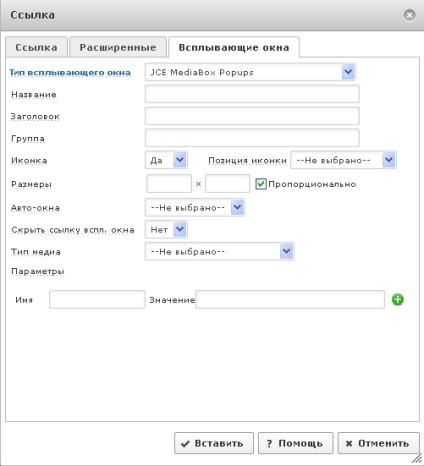This screenshot has width=424, height=466.
Task: Expand the Иконка dropdown set to Да
Action: 166,160
